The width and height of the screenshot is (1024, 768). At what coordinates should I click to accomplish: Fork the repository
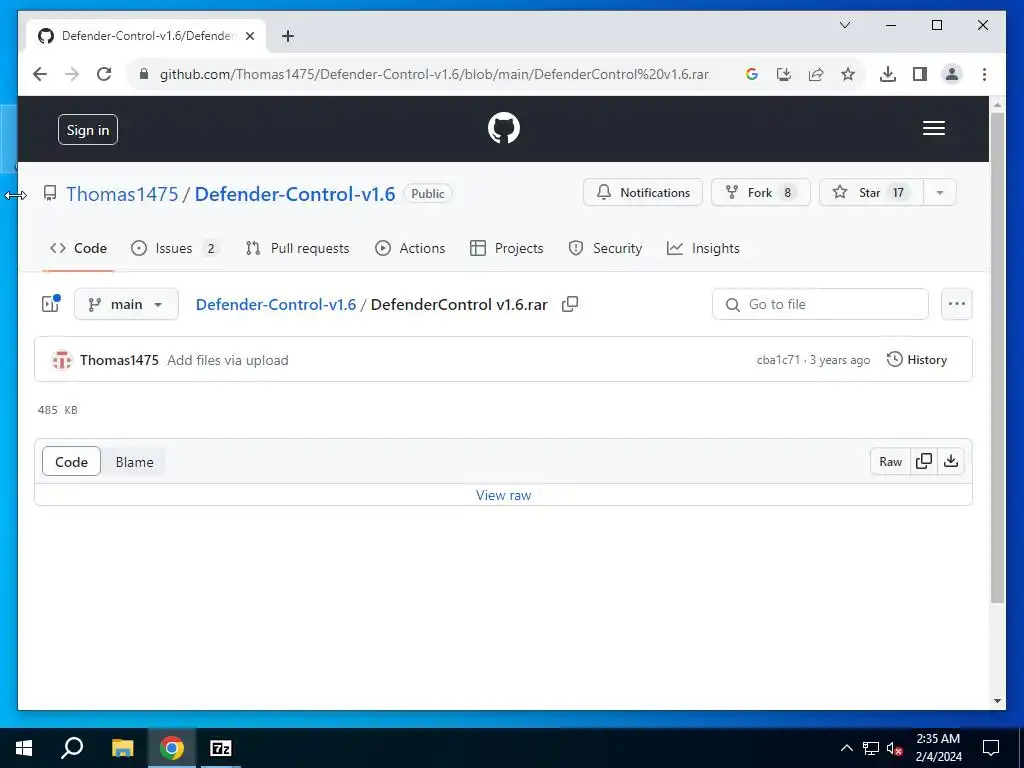tap(761, 193)
